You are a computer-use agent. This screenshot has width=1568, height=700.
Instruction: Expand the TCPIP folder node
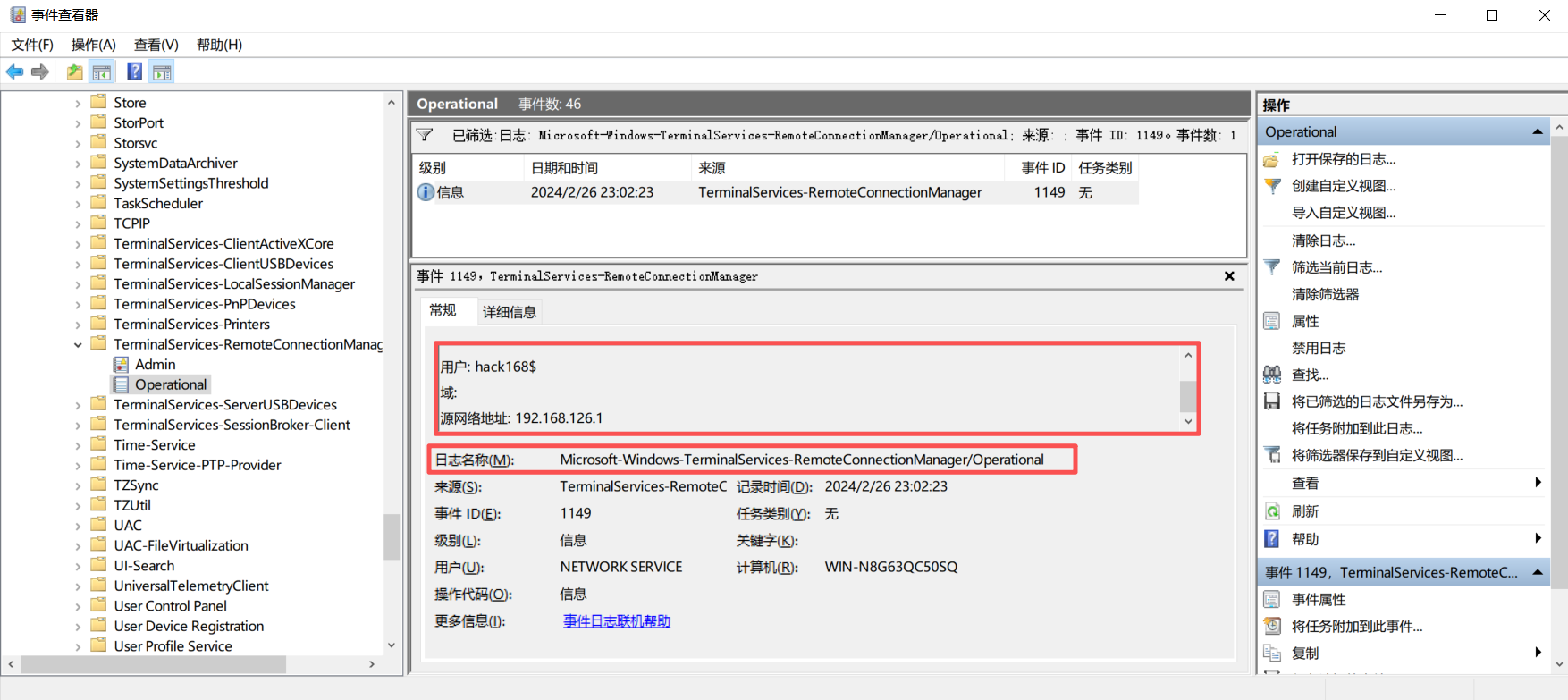click(x=78, y=224)
